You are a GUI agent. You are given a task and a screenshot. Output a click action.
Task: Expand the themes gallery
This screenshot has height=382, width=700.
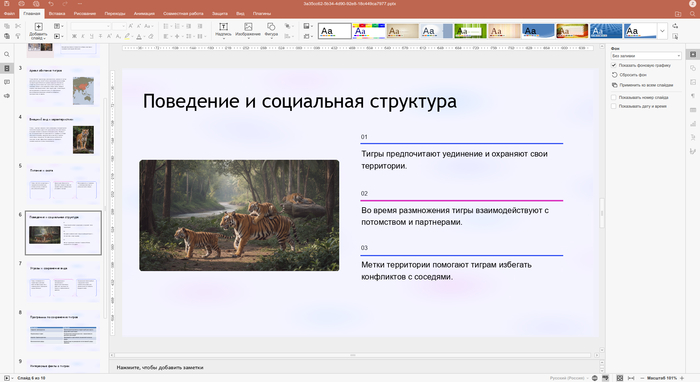click(662, 31)
